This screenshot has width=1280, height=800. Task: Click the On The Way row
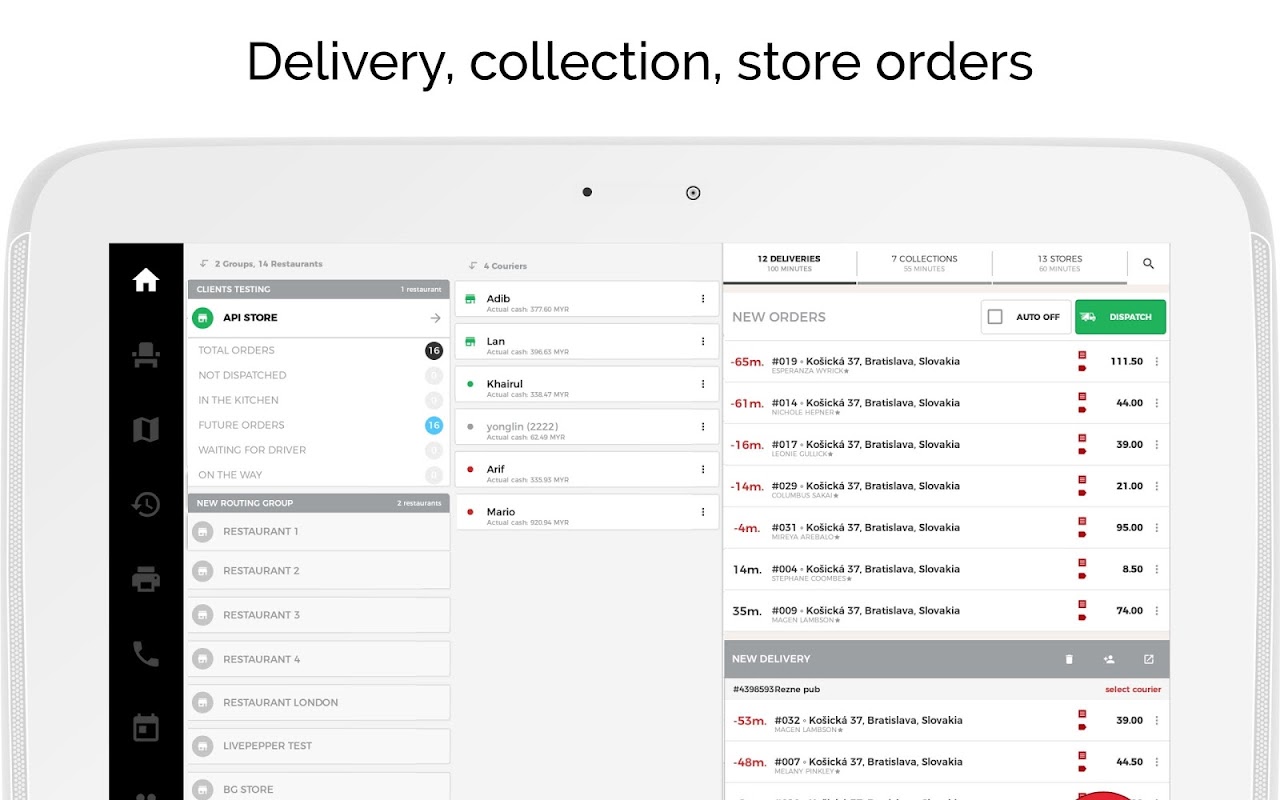[318, 475]
